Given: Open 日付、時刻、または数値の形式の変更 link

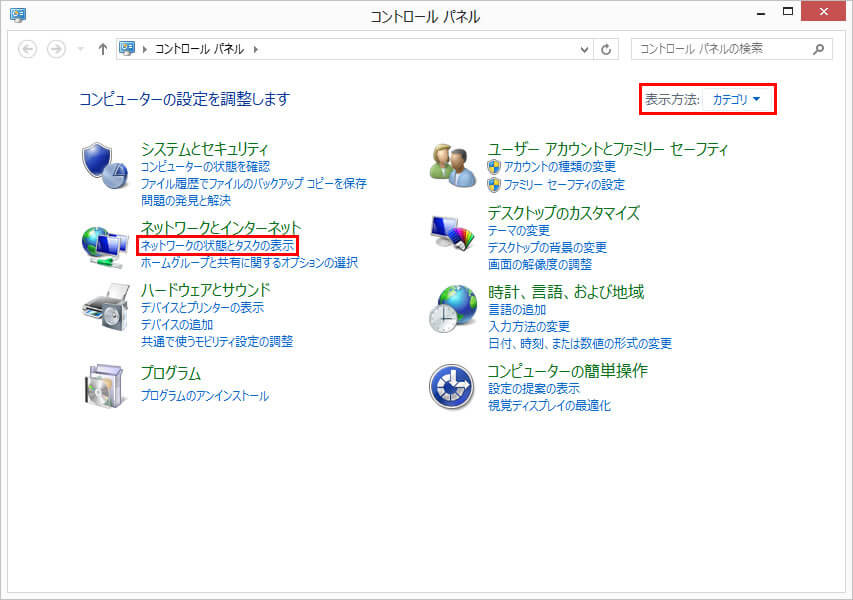Looking at the screenshot, I should click(579, 343).
